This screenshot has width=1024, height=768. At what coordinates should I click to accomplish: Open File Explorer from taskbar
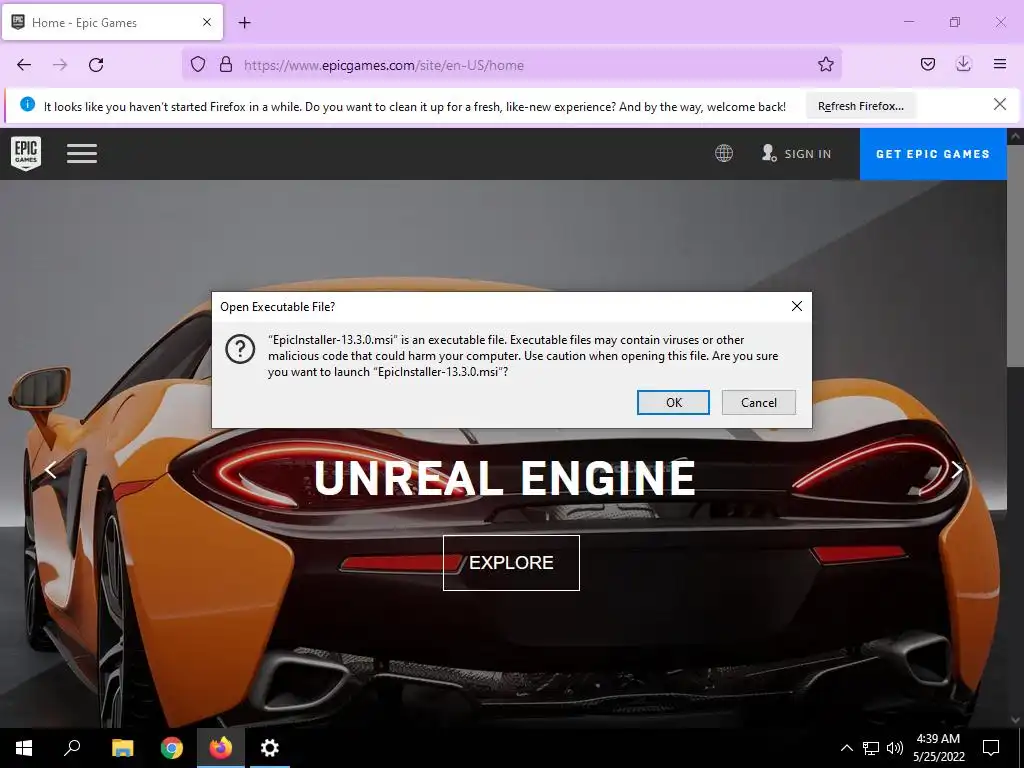[122, 748]
